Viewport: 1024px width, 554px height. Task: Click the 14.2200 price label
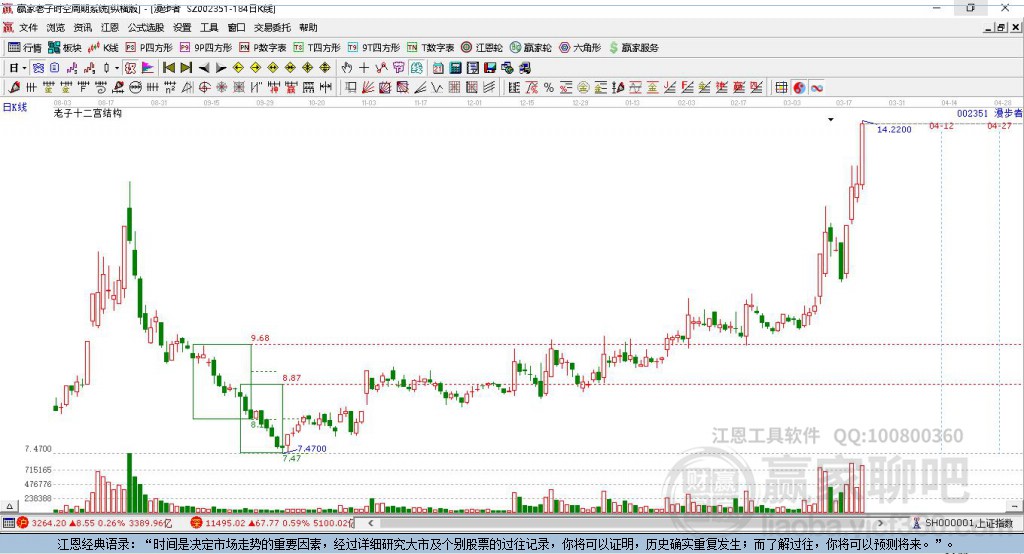click(x=893, y=129)
